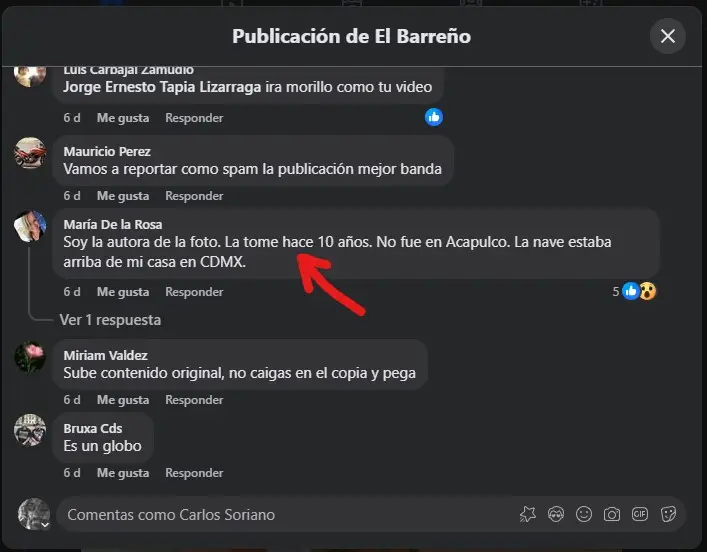The height and width of the screenshot is (552, 707).
Task: Like Bruxa Cds's comment
Action: pos(123,473)
